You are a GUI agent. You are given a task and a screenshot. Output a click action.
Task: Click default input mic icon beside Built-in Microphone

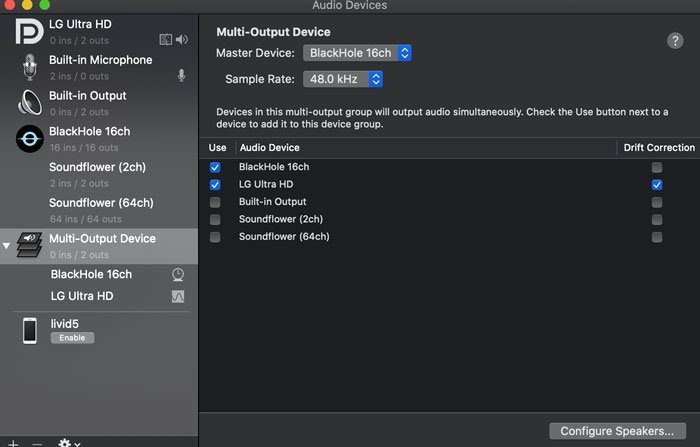[181, 75]
